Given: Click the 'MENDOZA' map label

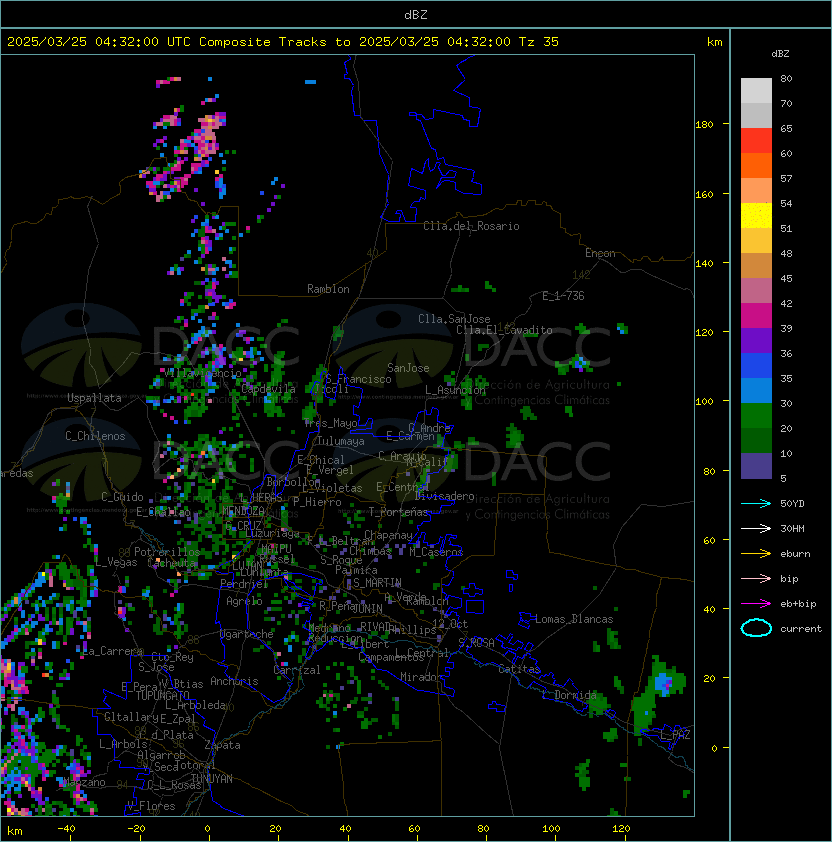Looking at the screenshot, I should [x=243, y=510].
